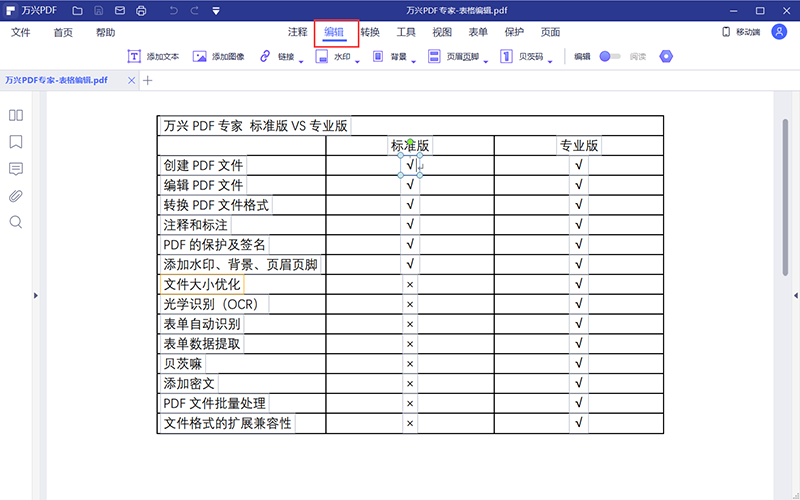Click the 背景 background icon
The height and width of the screenshot is (500, 800).
click(378, 56)
